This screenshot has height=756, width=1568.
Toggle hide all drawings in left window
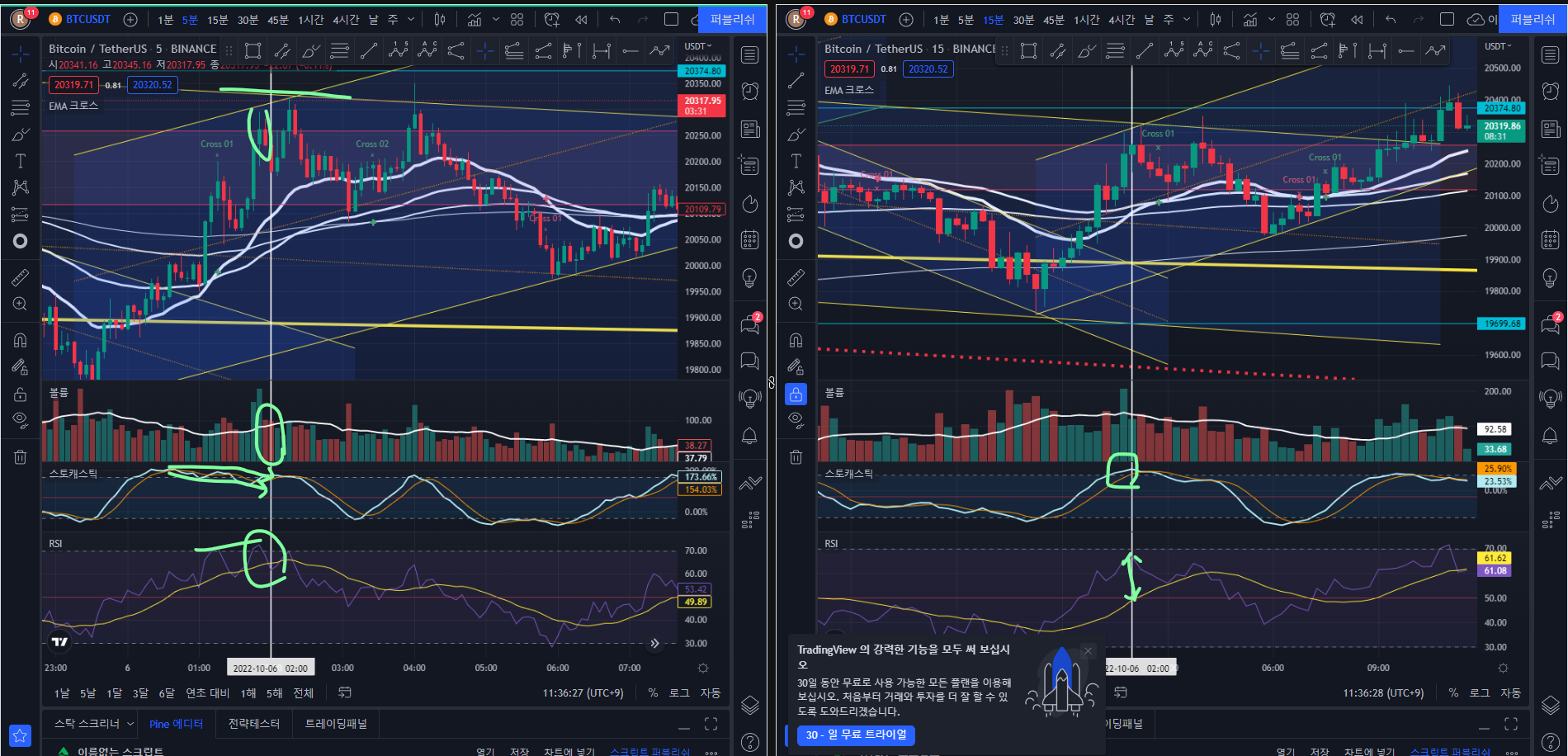tap(21, 420)
